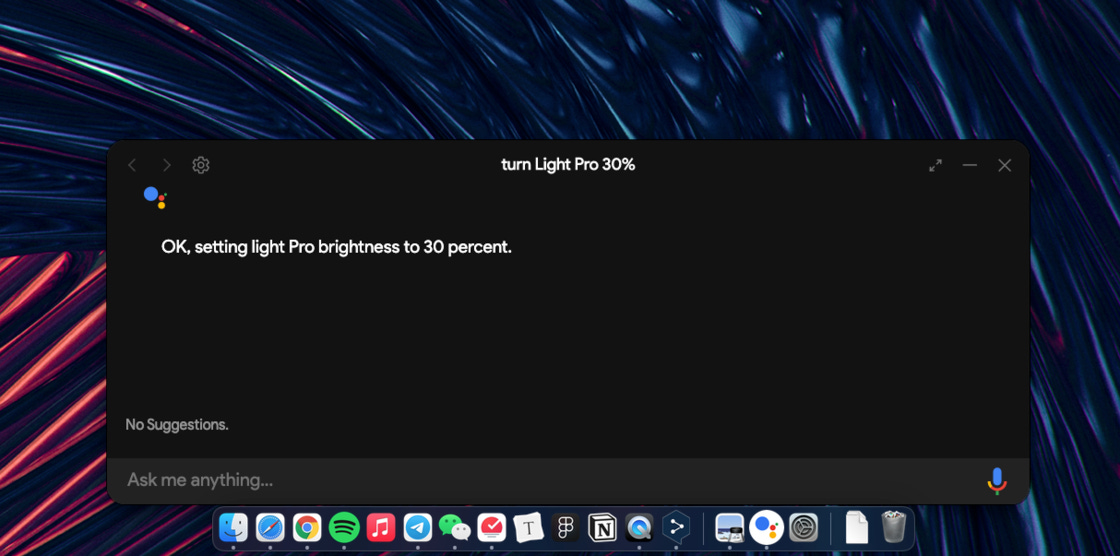Open Spotify from the dock
This screenshot has width=1120, height=556.
click(344, 528)
